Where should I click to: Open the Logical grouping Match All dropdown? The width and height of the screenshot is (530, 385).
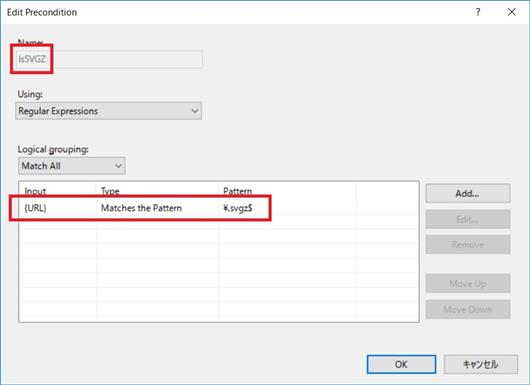point(72,166)
